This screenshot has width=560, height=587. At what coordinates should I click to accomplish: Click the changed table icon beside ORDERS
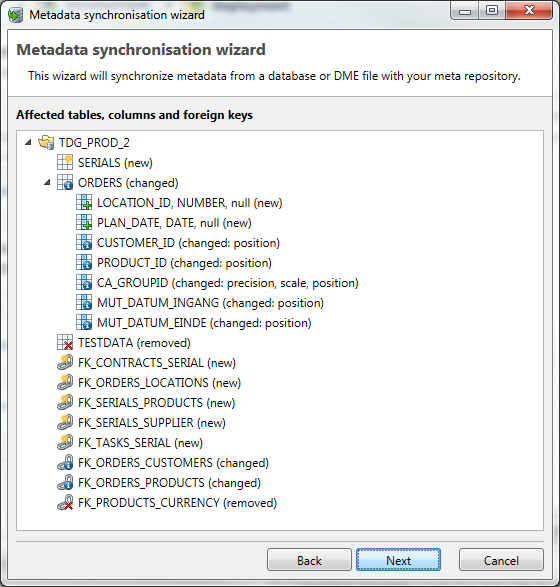tap(65, 183)
